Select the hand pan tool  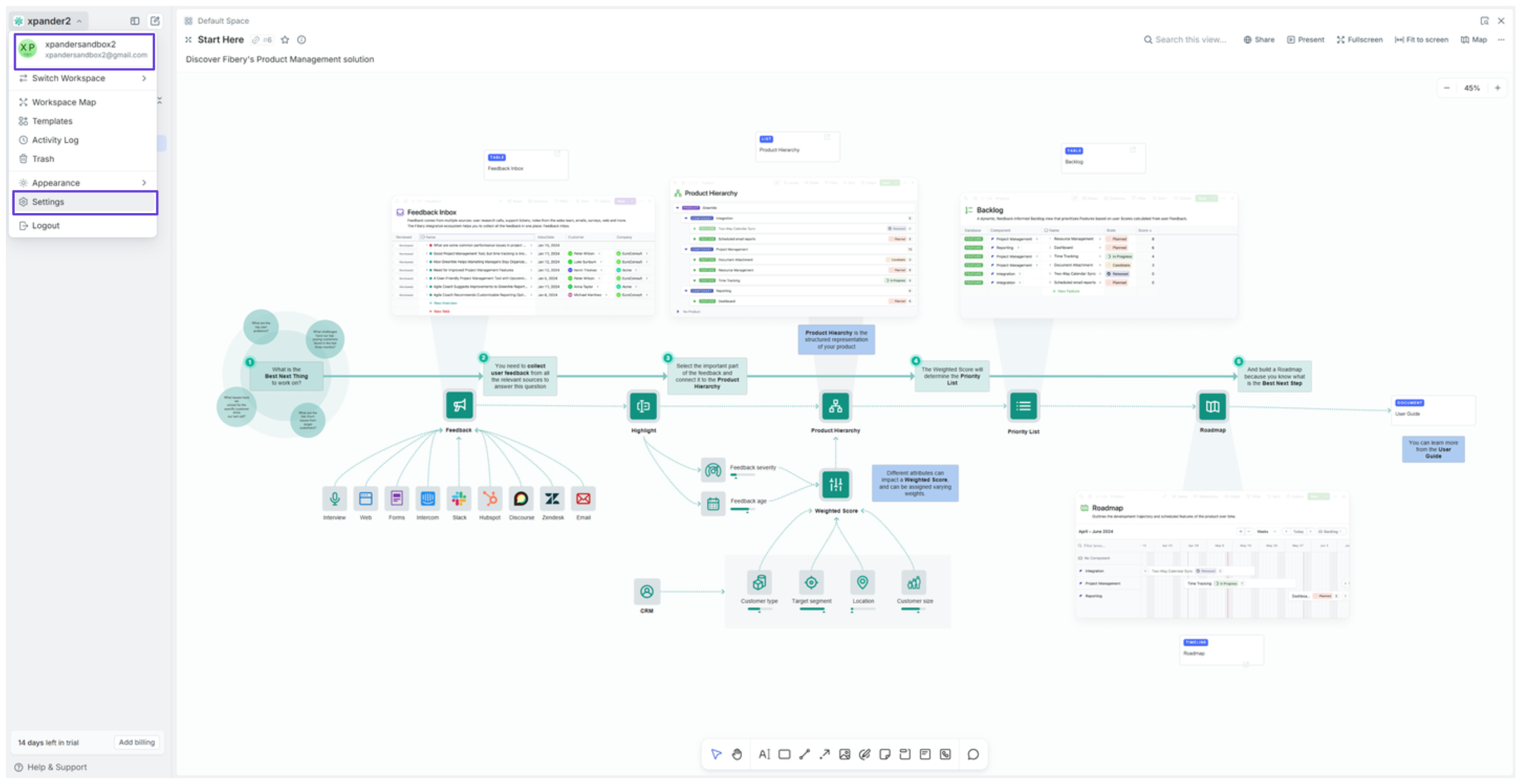pos(737,754)
